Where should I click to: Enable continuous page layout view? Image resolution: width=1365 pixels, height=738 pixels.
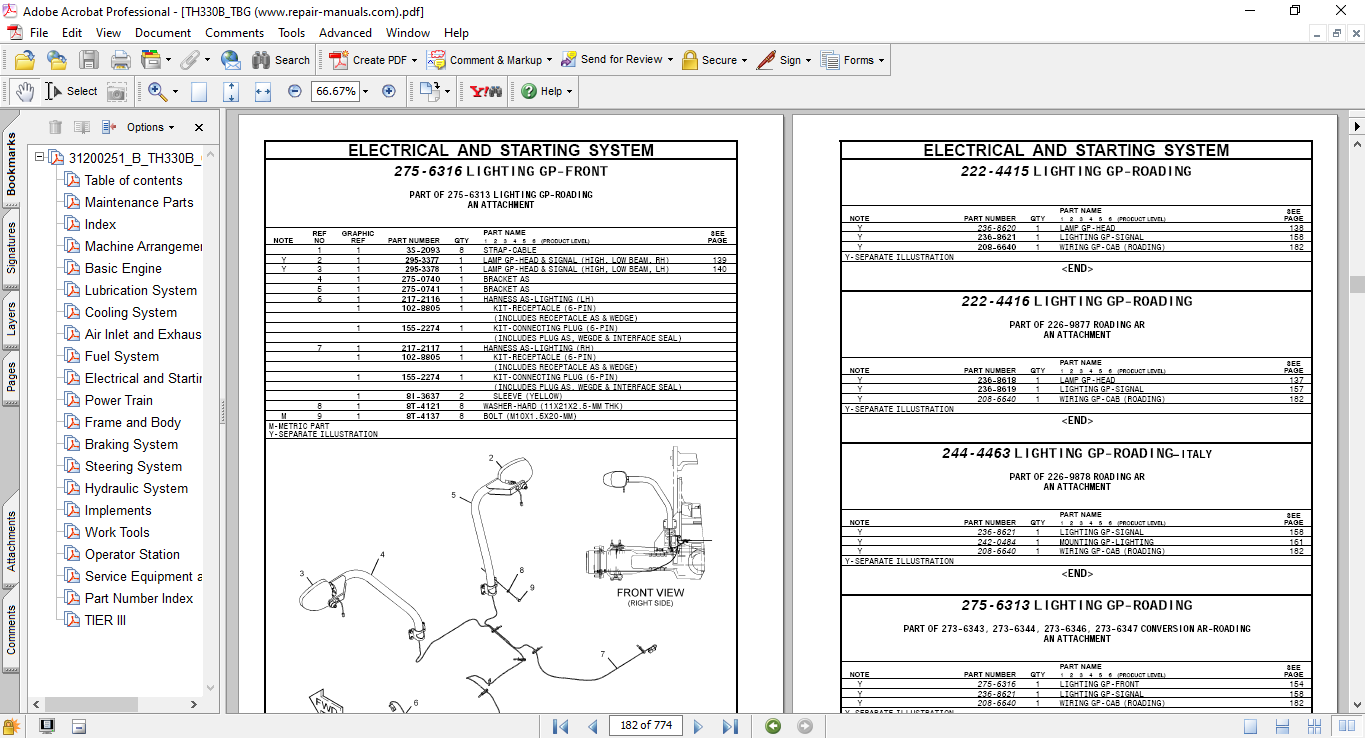click(x=1282, y=726)
